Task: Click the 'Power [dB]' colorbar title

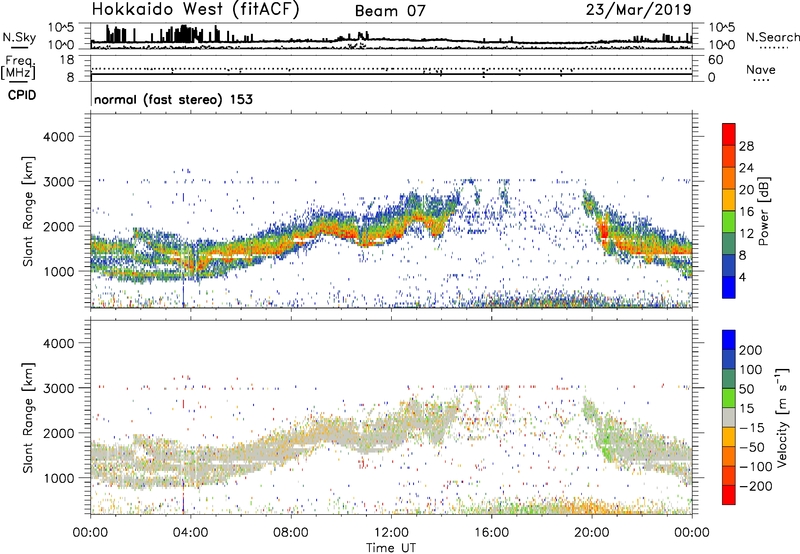Action: (x=763, y=211)
